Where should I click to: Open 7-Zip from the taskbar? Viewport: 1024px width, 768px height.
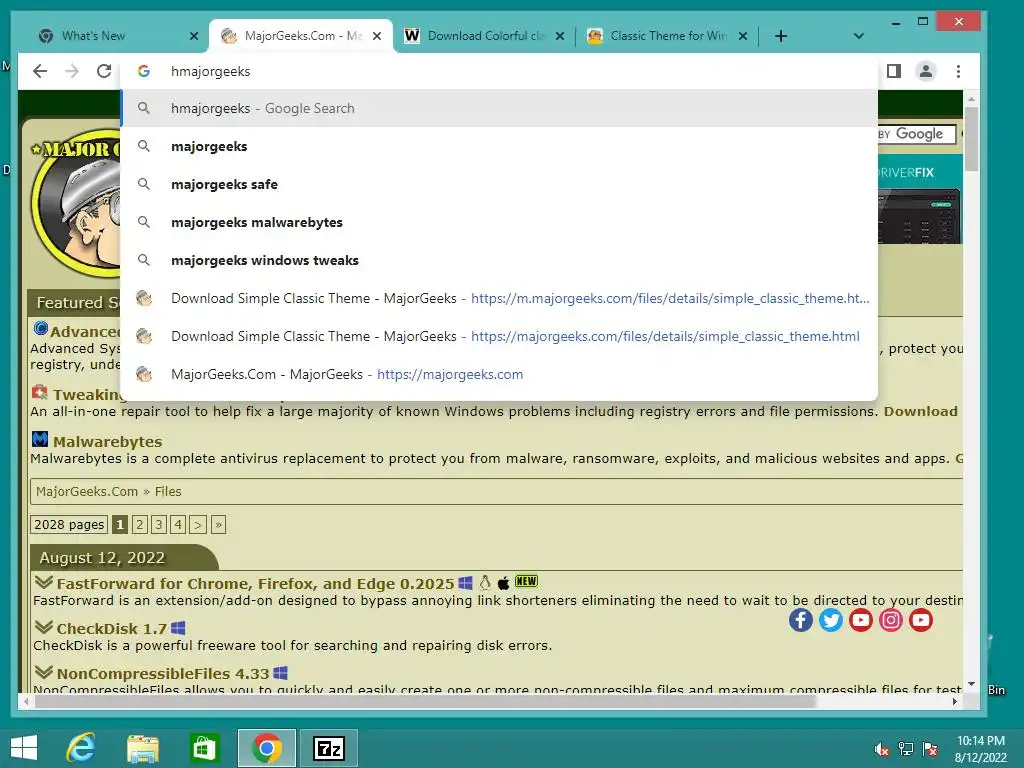tap(328, 748)
